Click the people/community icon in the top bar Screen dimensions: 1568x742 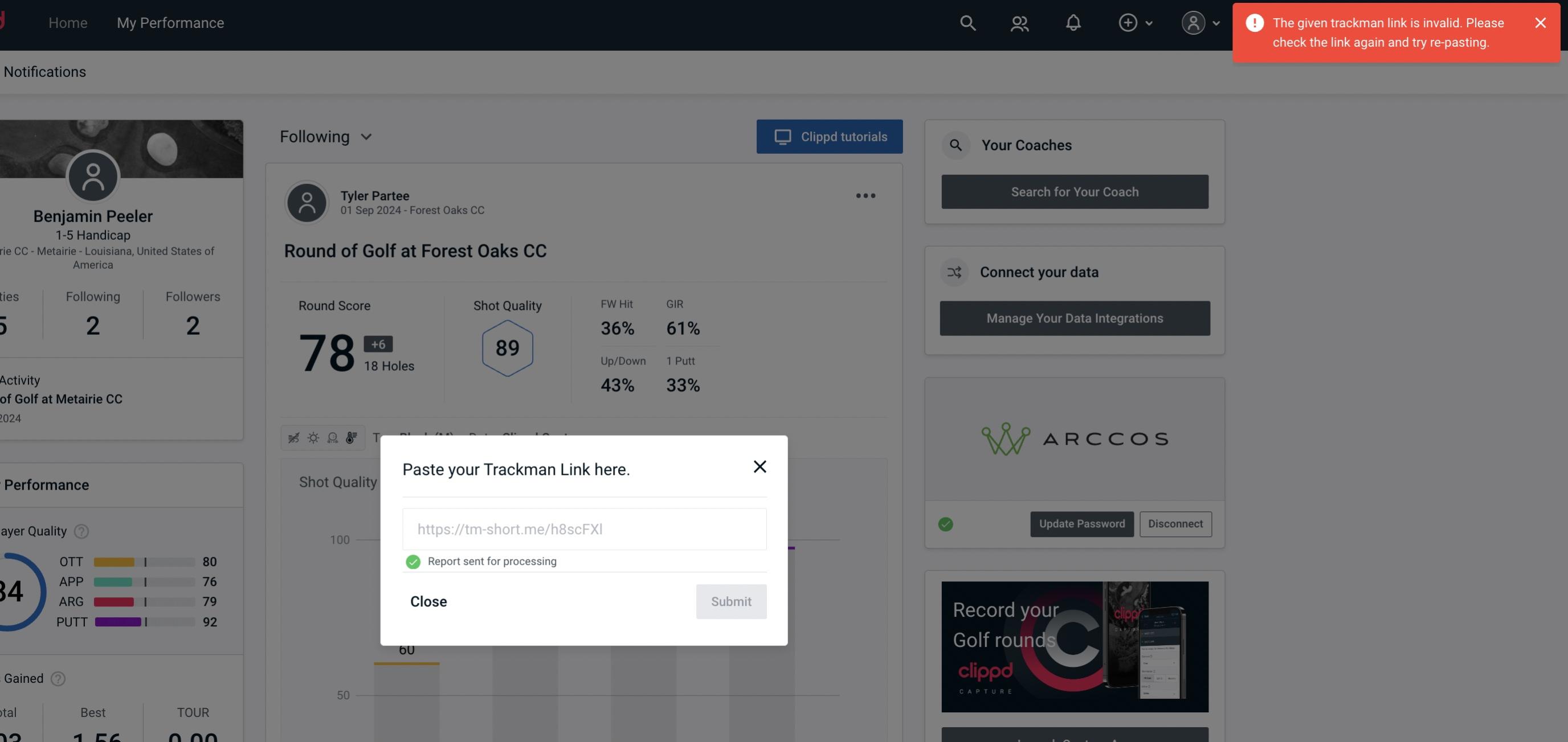[x=1019, y=22]
